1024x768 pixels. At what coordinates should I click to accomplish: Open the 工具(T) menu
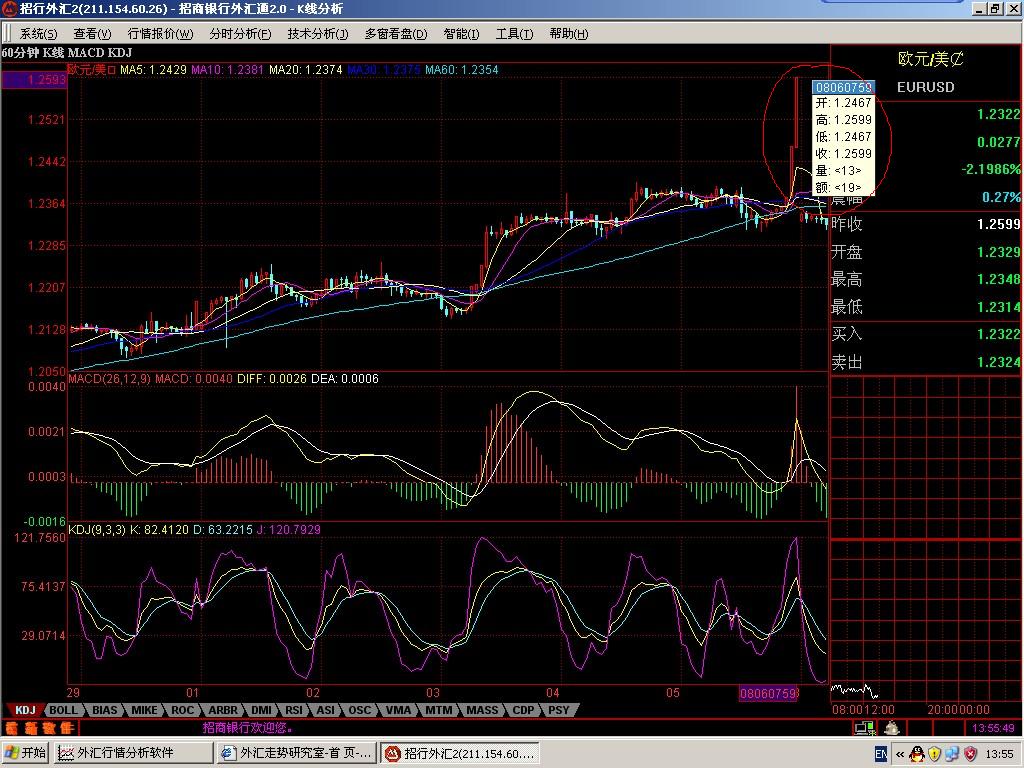pos(514,34)
